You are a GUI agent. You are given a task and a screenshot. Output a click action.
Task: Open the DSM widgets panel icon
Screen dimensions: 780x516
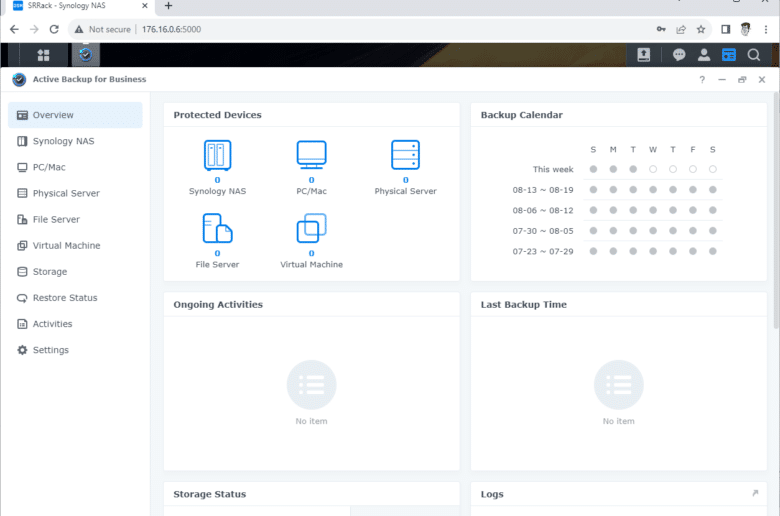(x=729, y=55)
